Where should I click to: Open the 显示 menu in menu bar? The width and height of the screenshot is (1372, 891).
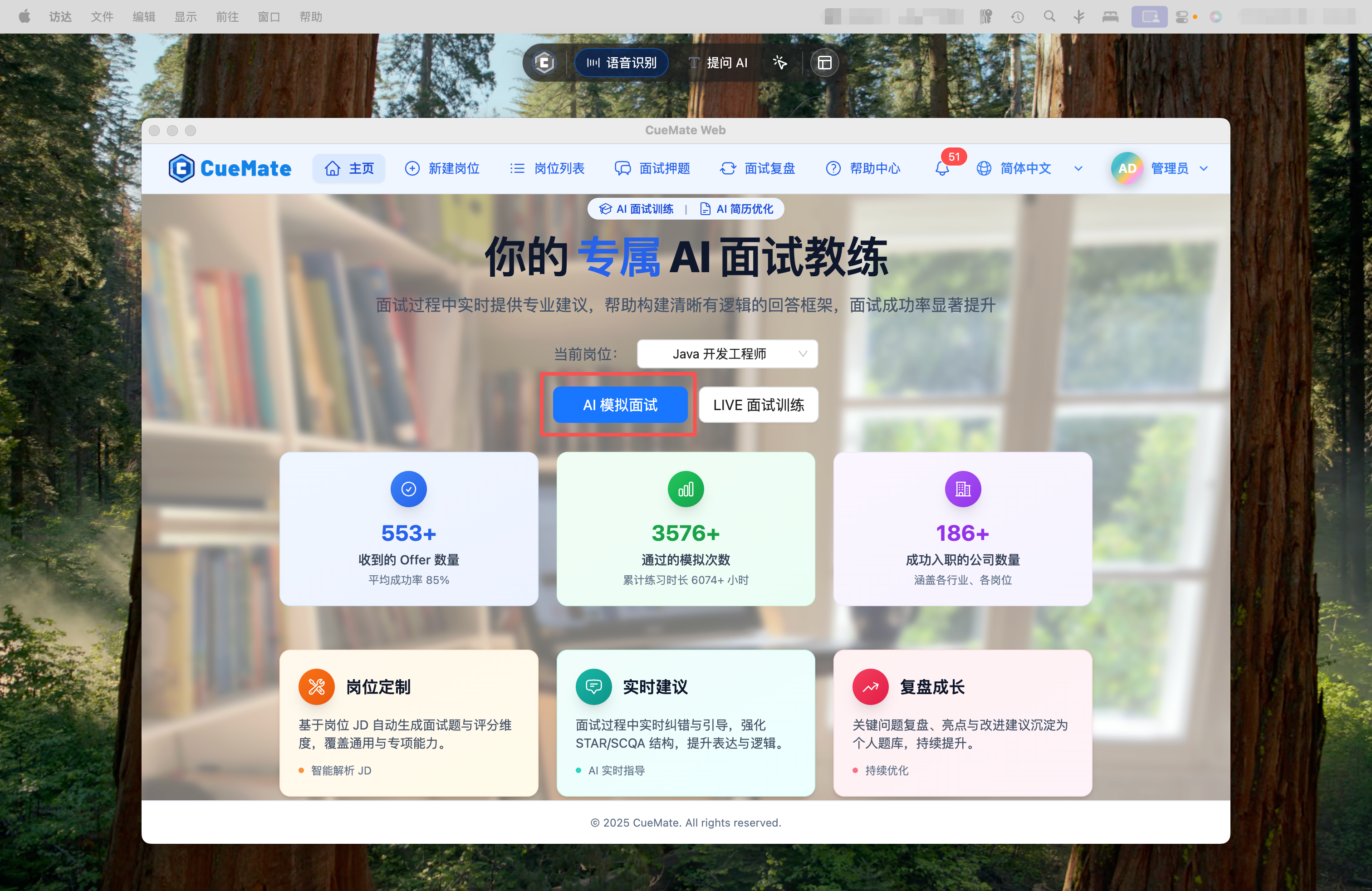[x=185, y=17]
